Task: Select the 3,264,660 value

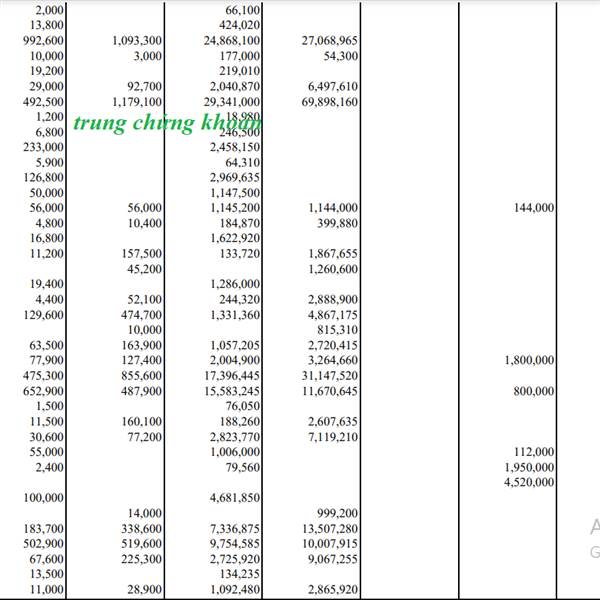Action: pyautogui.click(x=333, y=360)
